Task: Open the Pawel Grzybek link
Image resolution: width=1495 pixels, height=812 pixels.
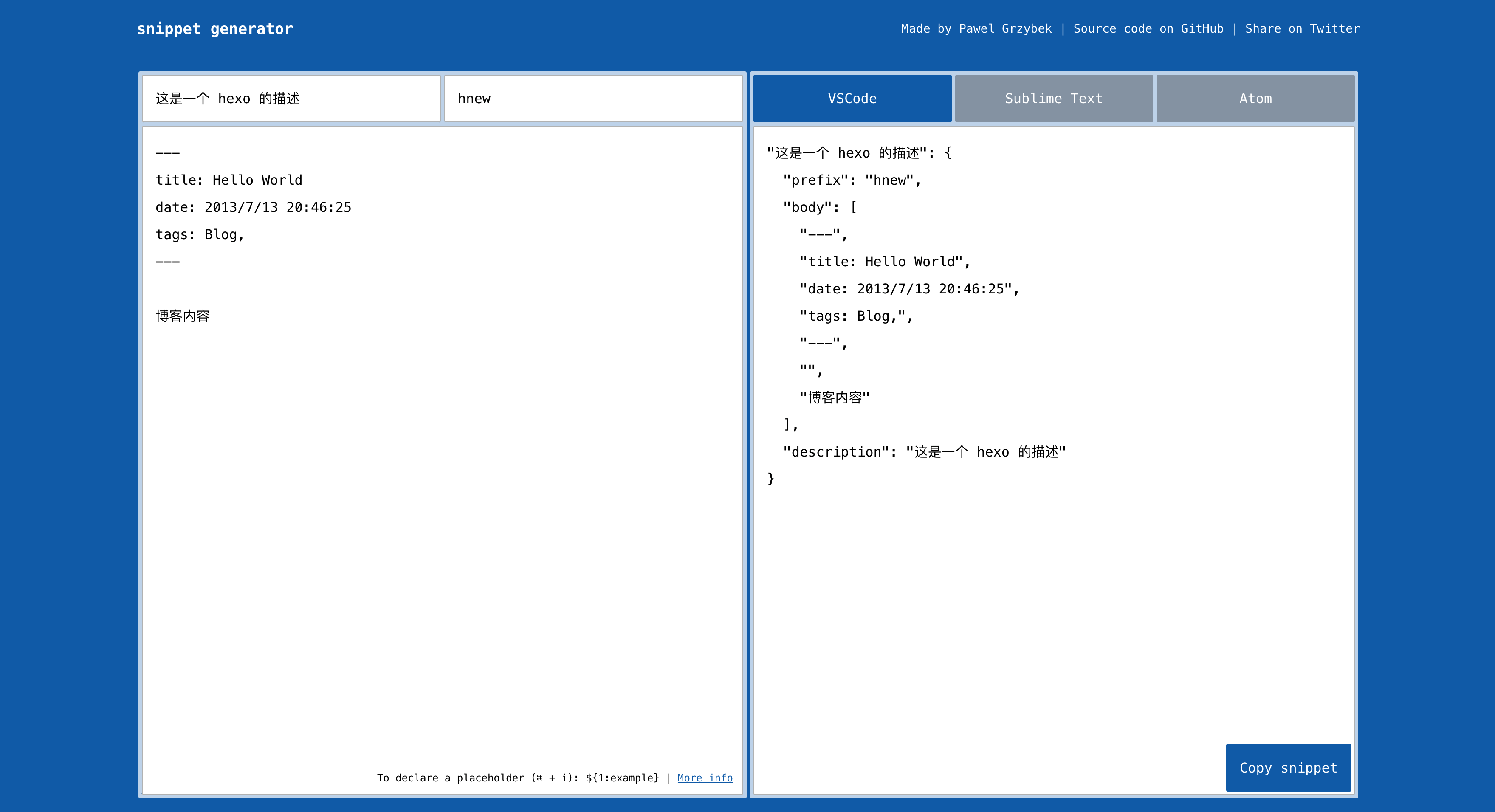Action: tap(1004, 28)
